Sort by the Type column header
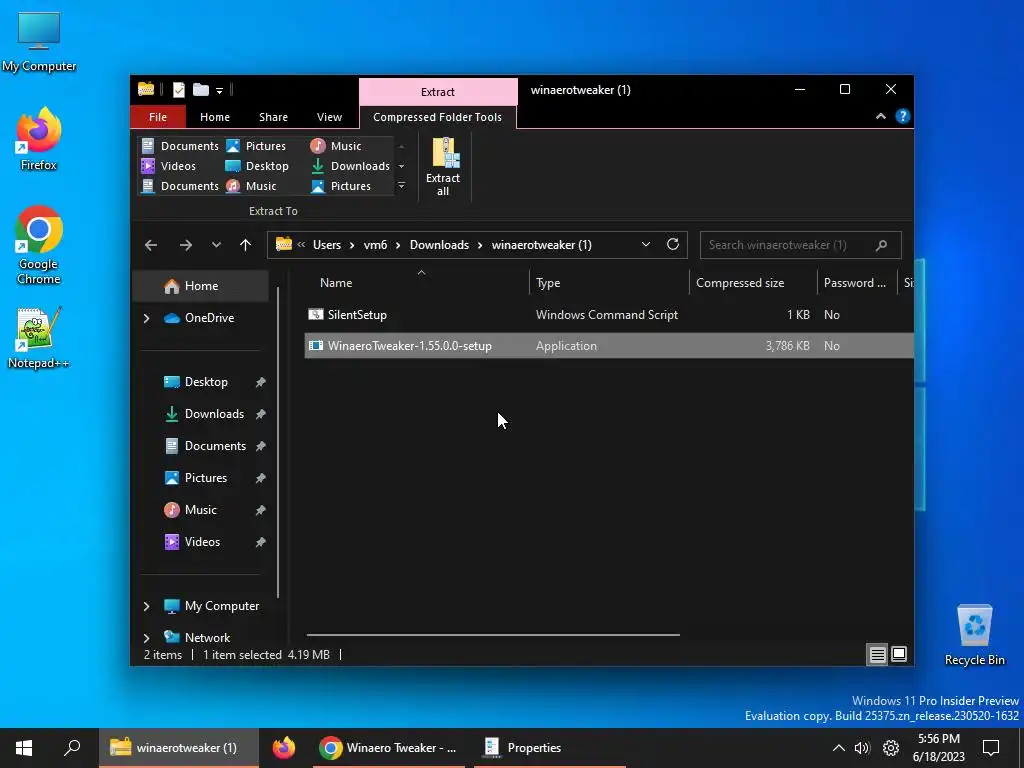 click(609, 283)
